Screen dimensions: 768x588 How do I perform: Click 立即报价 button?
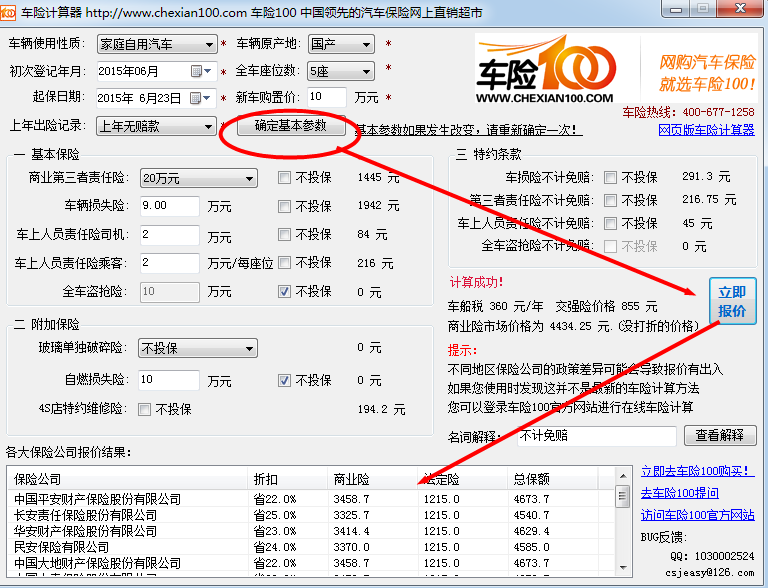point(732,301)
